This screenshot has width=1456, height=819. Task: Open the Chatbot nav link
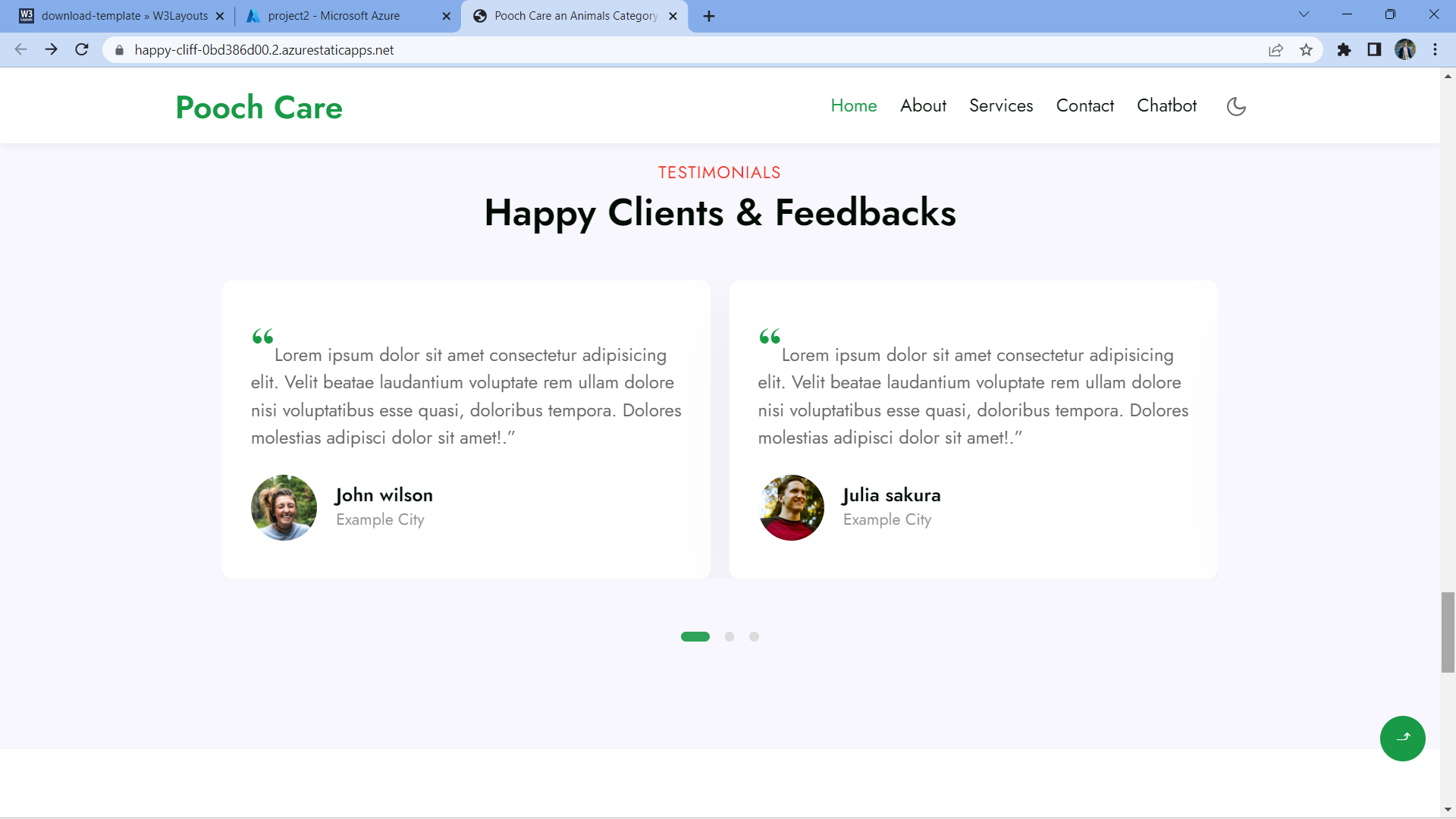(x=1166, y=106)
